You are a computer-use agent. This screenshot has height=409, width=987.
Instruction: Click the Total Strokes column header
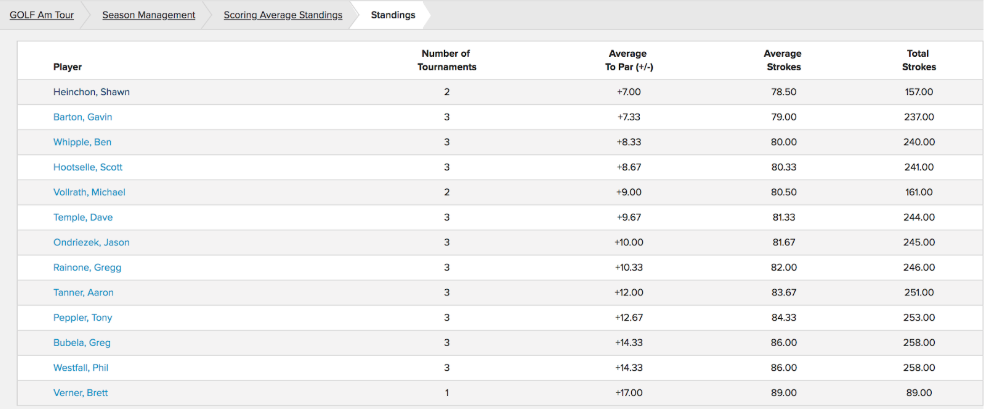coord(918,60)
